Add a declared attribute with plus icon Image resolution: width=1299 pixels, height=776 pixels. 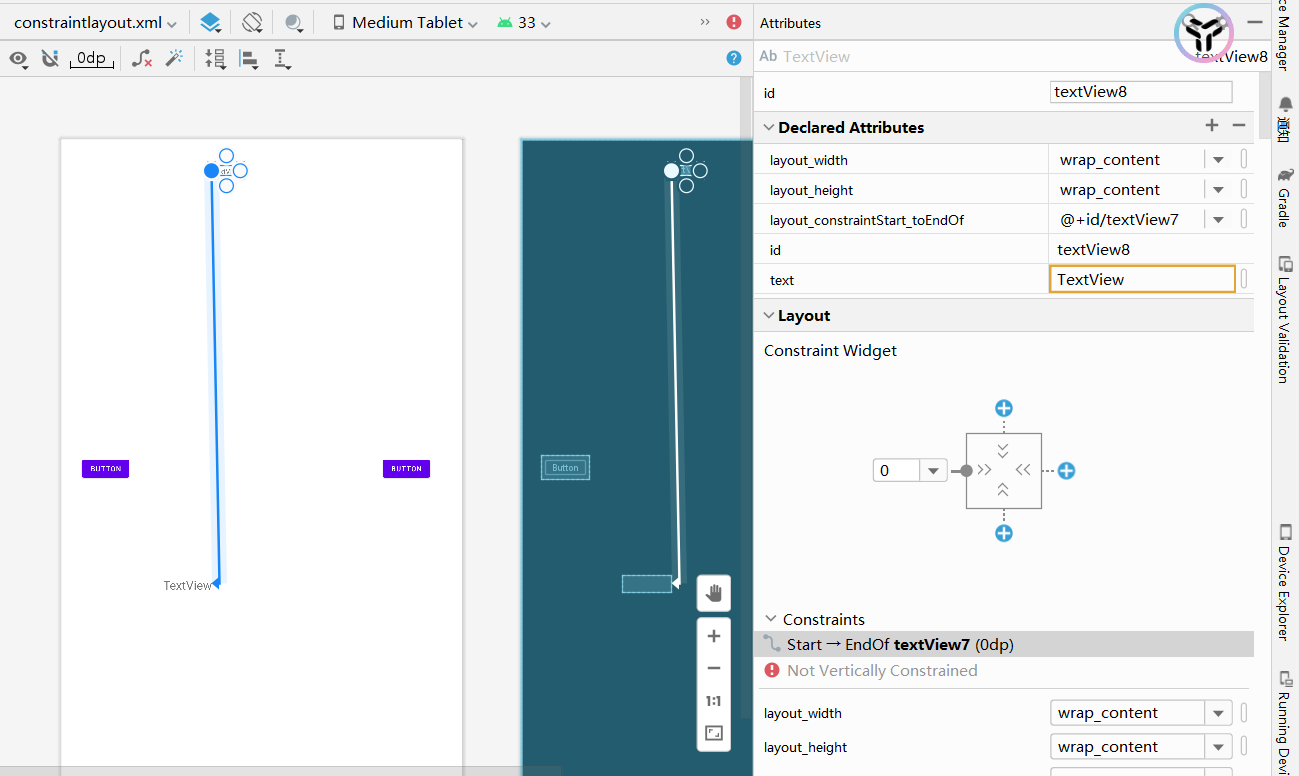pyautogui.click(x=1212, y=125)
